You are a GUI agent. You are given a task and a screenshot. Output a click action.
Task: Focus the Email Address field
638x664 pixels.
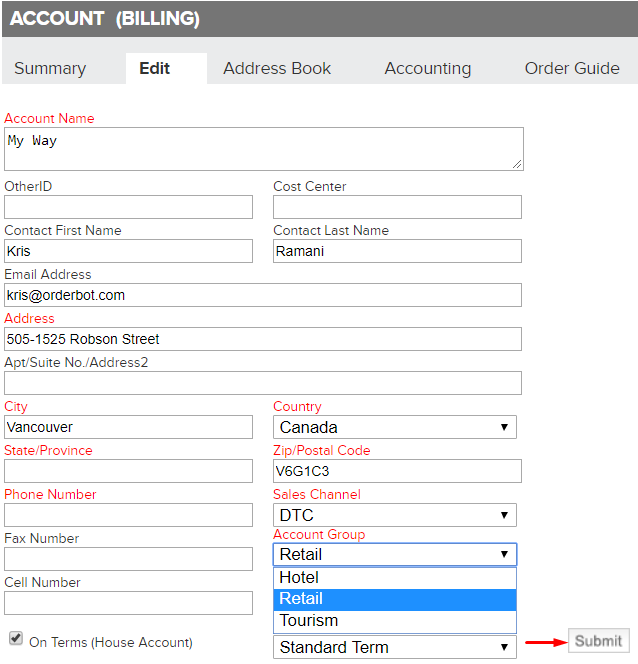263,295
